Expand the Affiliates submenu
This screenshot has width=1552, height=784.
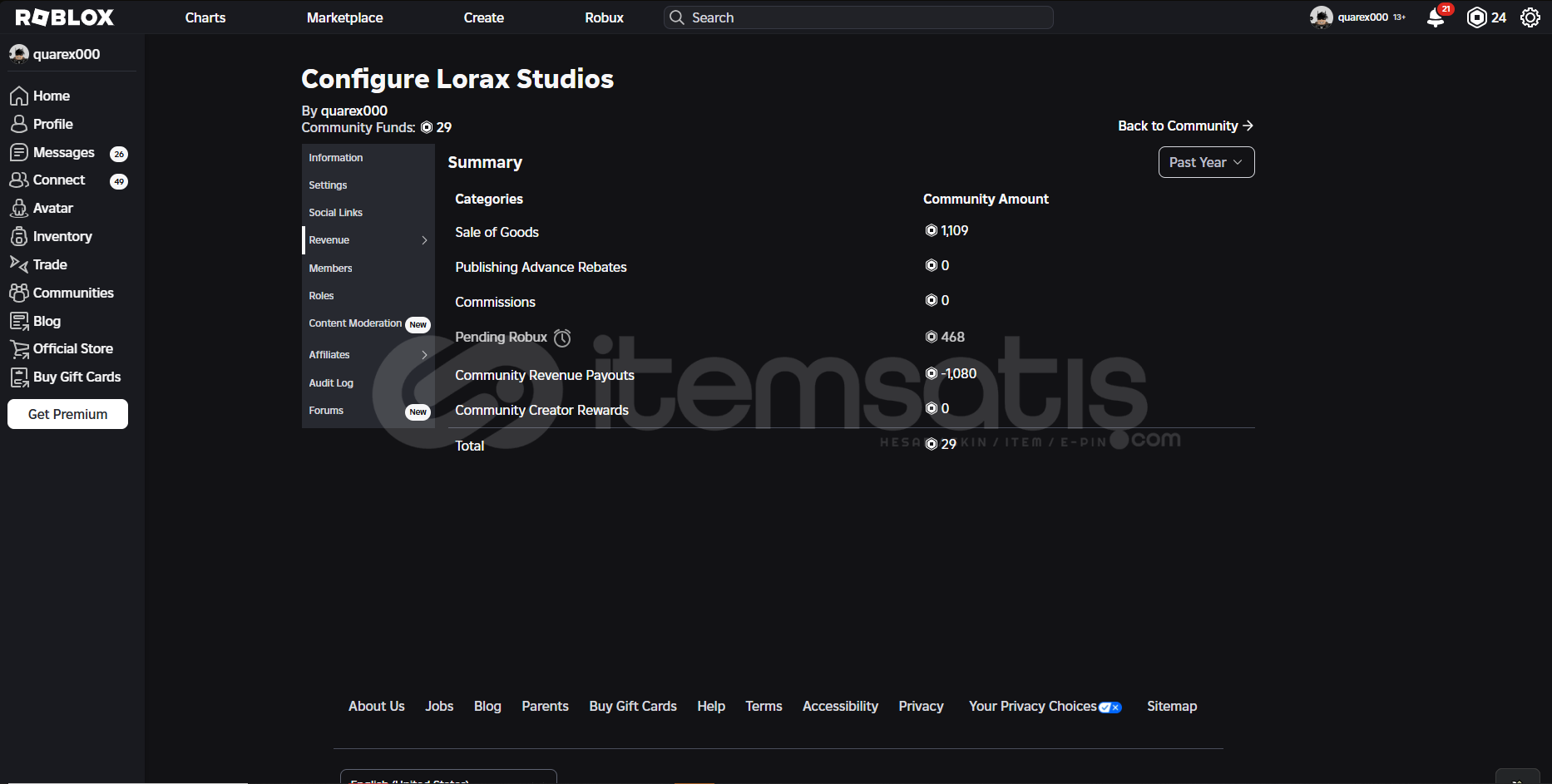pyautogui.click(x=424, y=355)
